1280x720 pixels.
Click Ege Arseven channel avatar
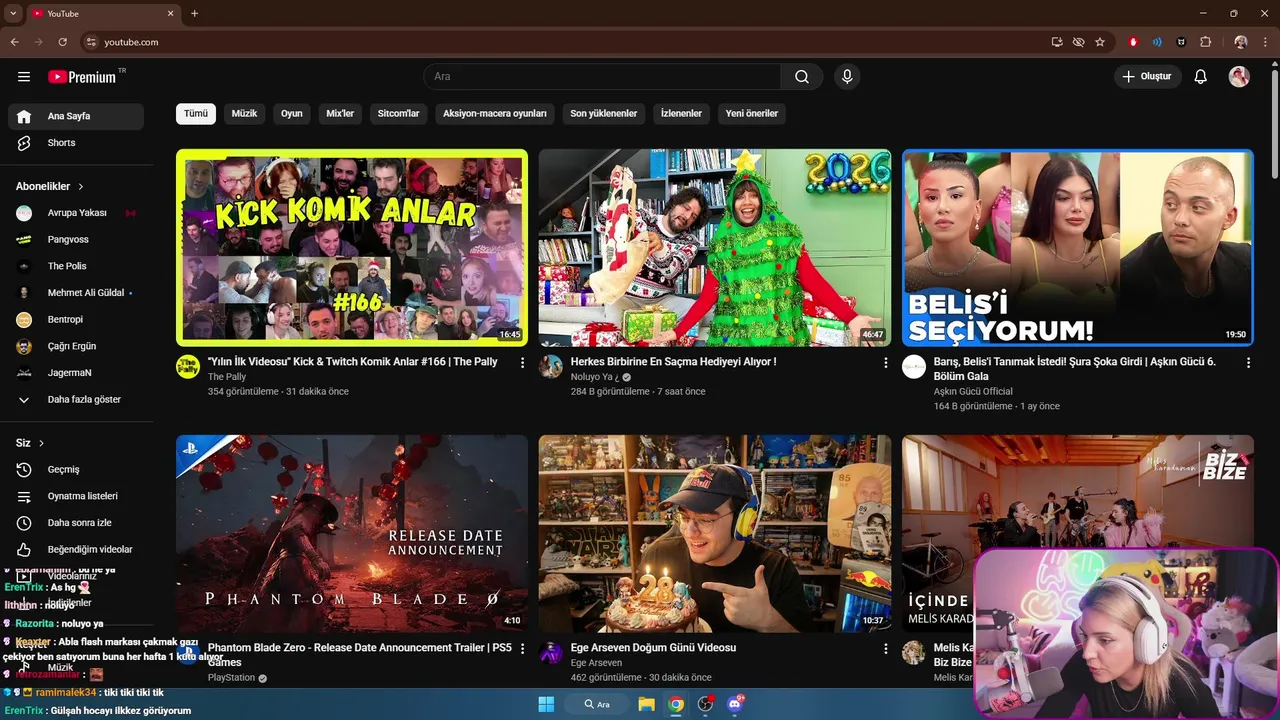coord(551,652)
